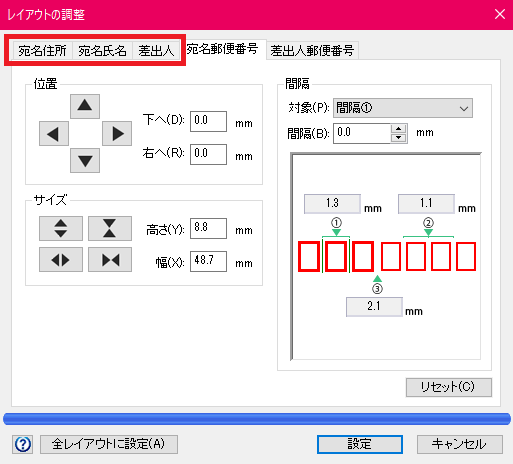Click the 設定 button
Viewport: 513px width, 464px height.
tap(360, 444)
